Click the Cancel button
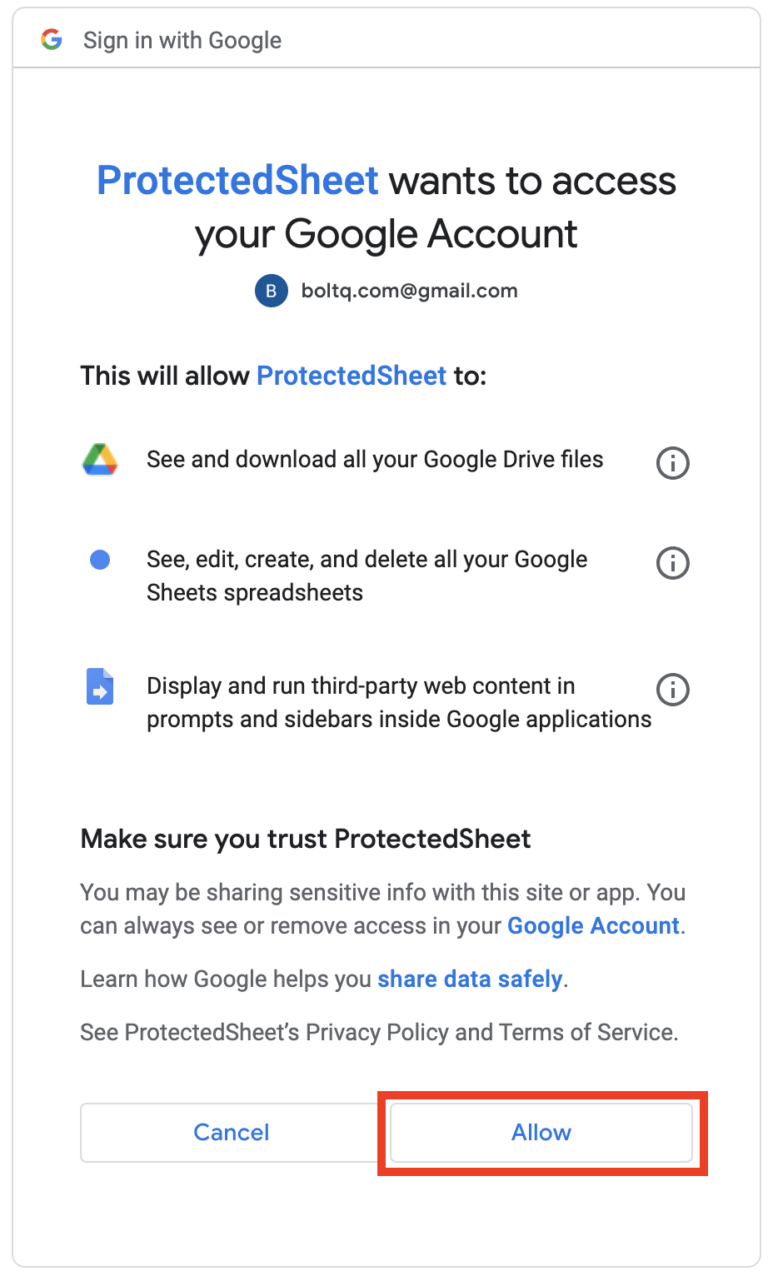Viewport: 768px width, 1276px height. click(x=231, y=1132)
